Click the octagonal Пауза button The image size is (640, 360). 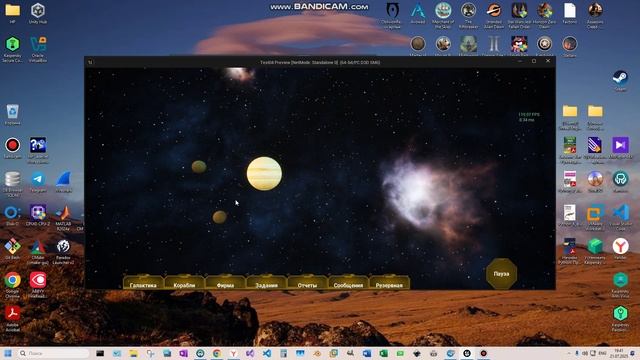501,273
